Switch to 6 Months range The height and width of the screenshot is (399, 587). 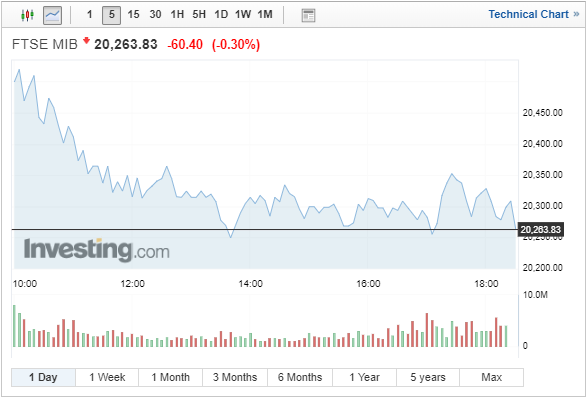[300, 377]
